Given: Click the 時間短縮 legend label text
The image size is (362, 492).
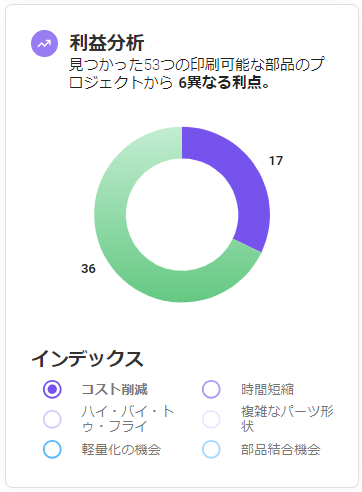Looking at the screenshot, I should 267,389.
